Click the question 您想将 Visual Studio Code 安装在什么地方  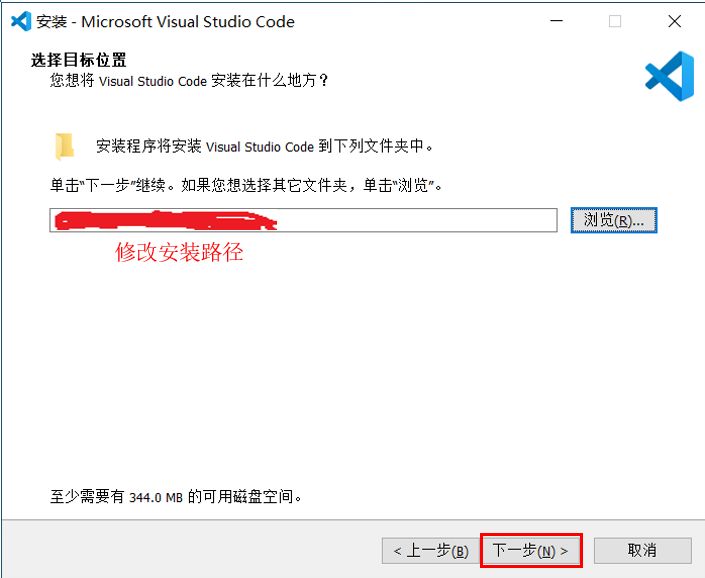pos(189,81)
